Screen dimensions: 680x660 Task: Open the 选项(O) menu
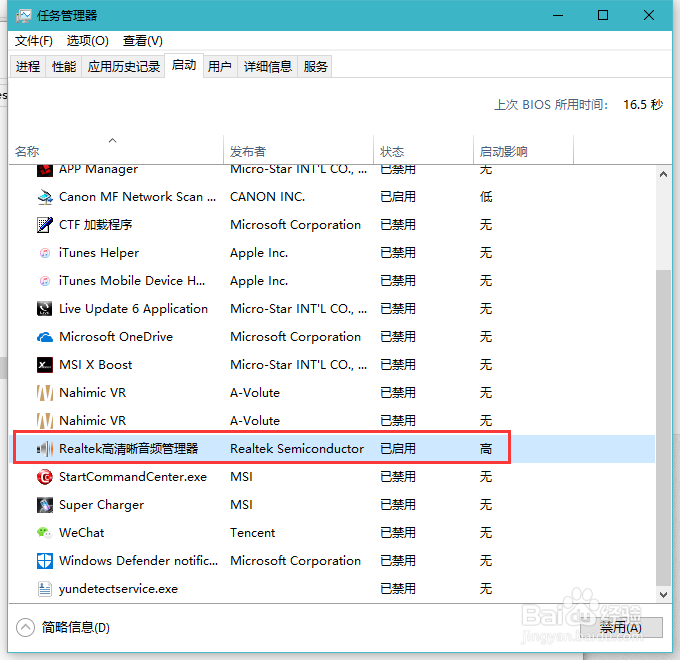click(88, 41)
